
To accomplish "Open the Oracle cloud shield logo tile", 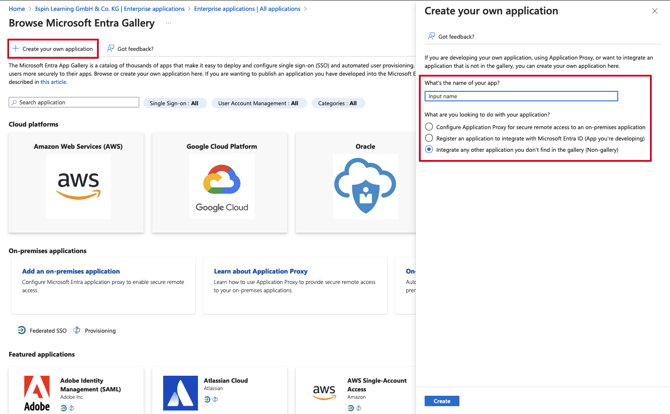I will 365,187.
